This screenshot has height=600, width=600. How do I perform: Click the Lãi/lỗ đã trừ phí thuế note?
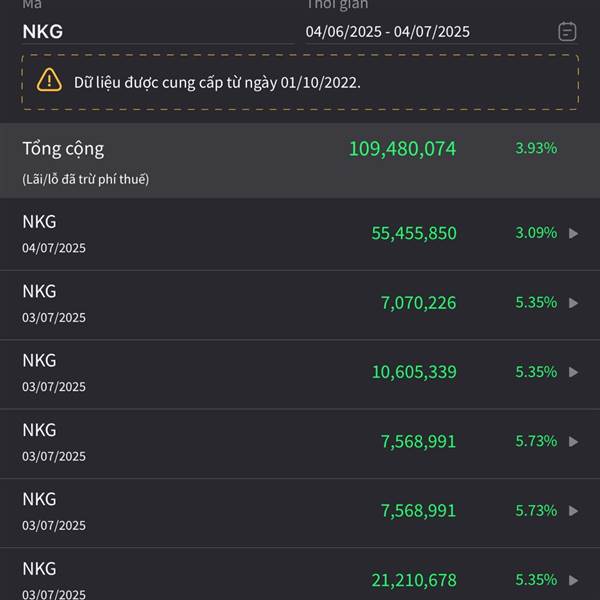pyautogui.click(x=86, y=179)
